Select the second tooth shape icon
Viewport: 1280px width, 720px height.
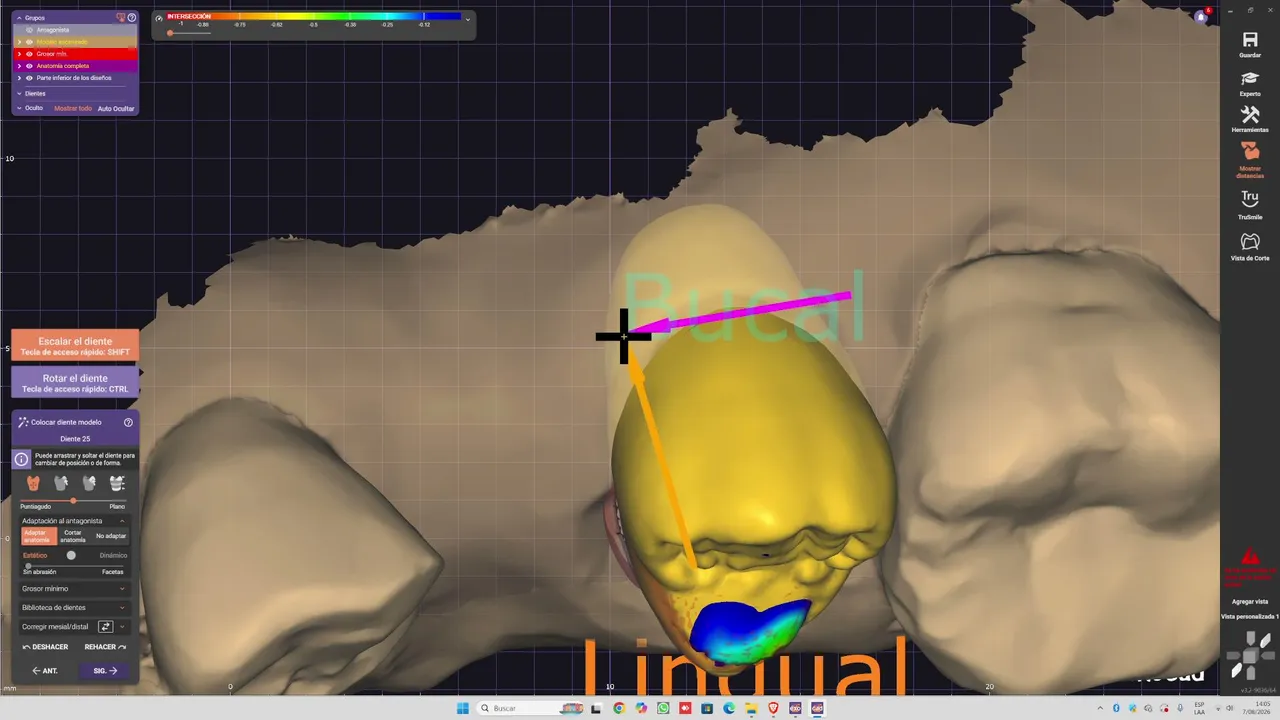tap(61, 483)
